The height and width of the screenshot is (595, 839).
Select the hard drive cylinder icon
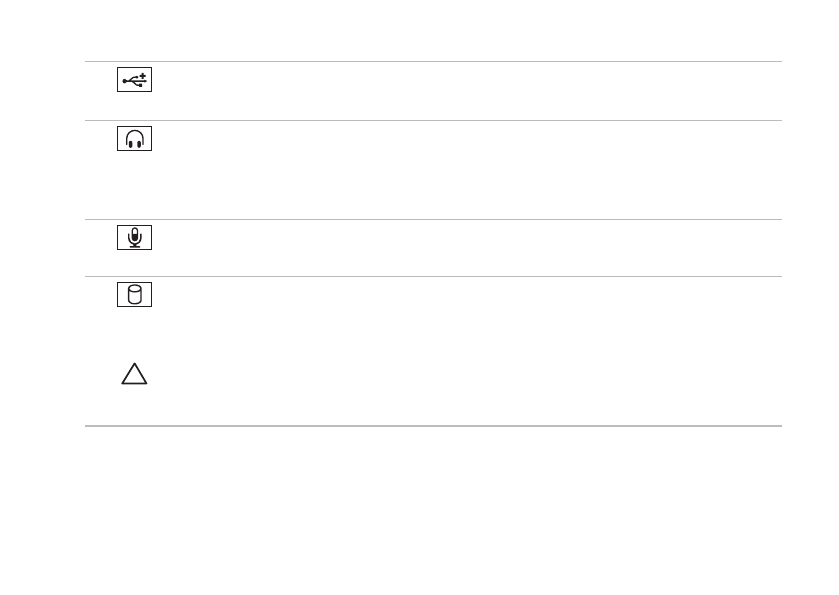(x=134, y=295)
